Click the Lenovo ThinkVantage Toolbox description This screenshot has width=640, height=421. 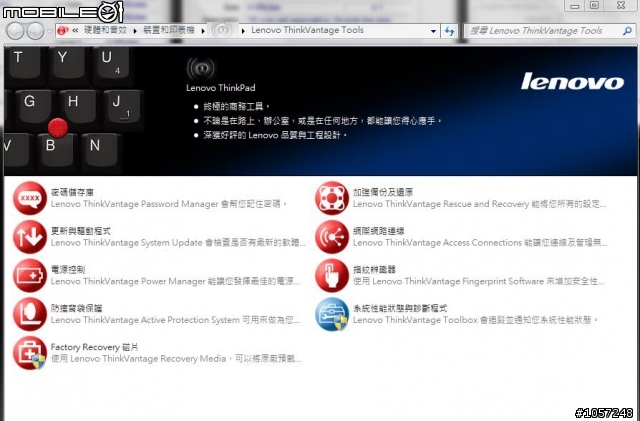476,320
